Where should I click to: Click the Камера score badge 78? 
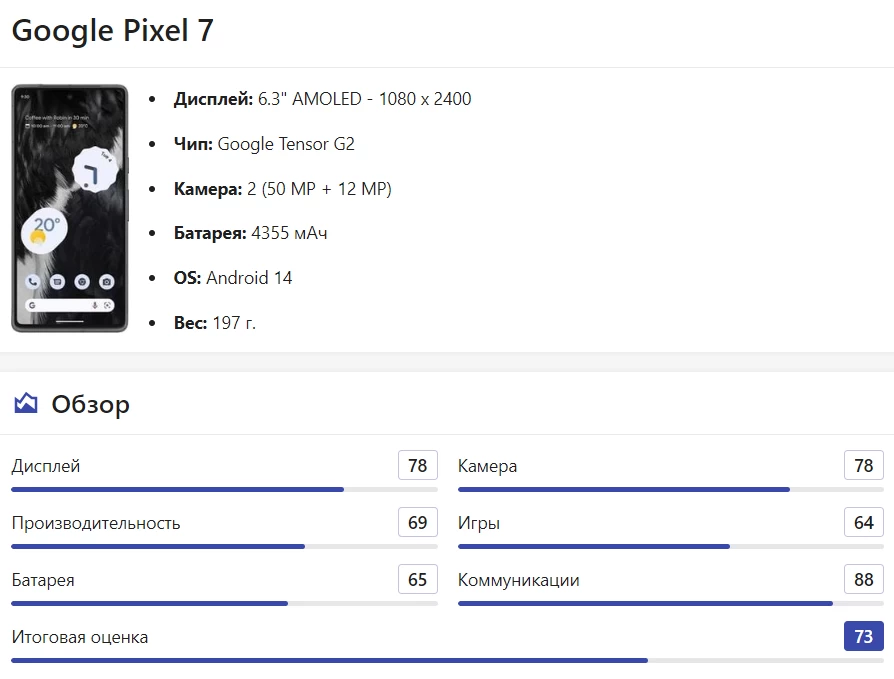(864, 466)
